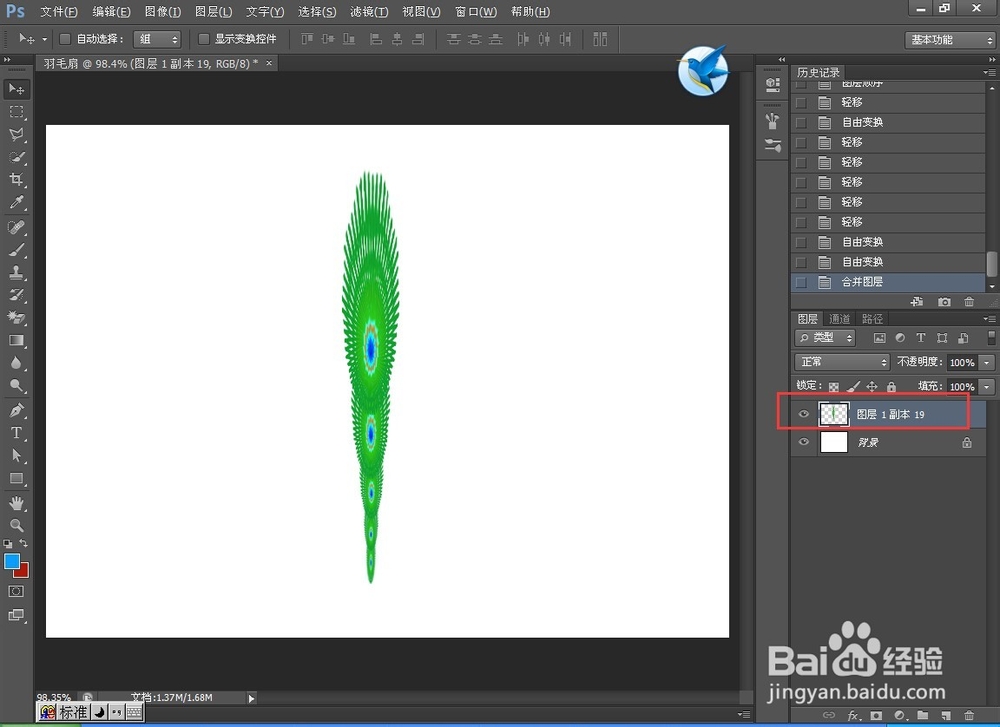The height and width of the screenshot is (727, 1000).
Task: Click History panel scrollbar thumb
Action: point(991,264)
